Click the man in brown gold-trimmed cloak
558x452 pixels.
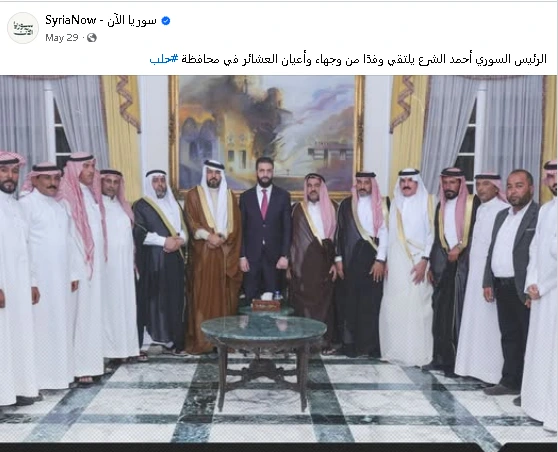[212, 256]
